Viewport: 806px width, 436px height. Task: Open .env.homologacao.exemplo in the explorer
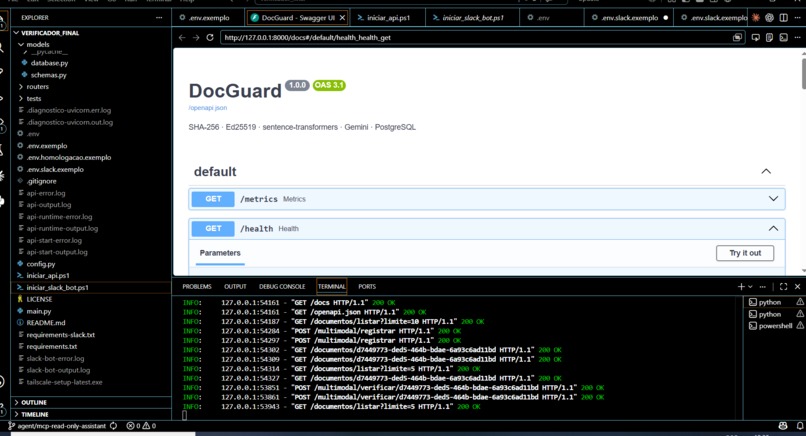pyautogui.click(x=69, y=157)
